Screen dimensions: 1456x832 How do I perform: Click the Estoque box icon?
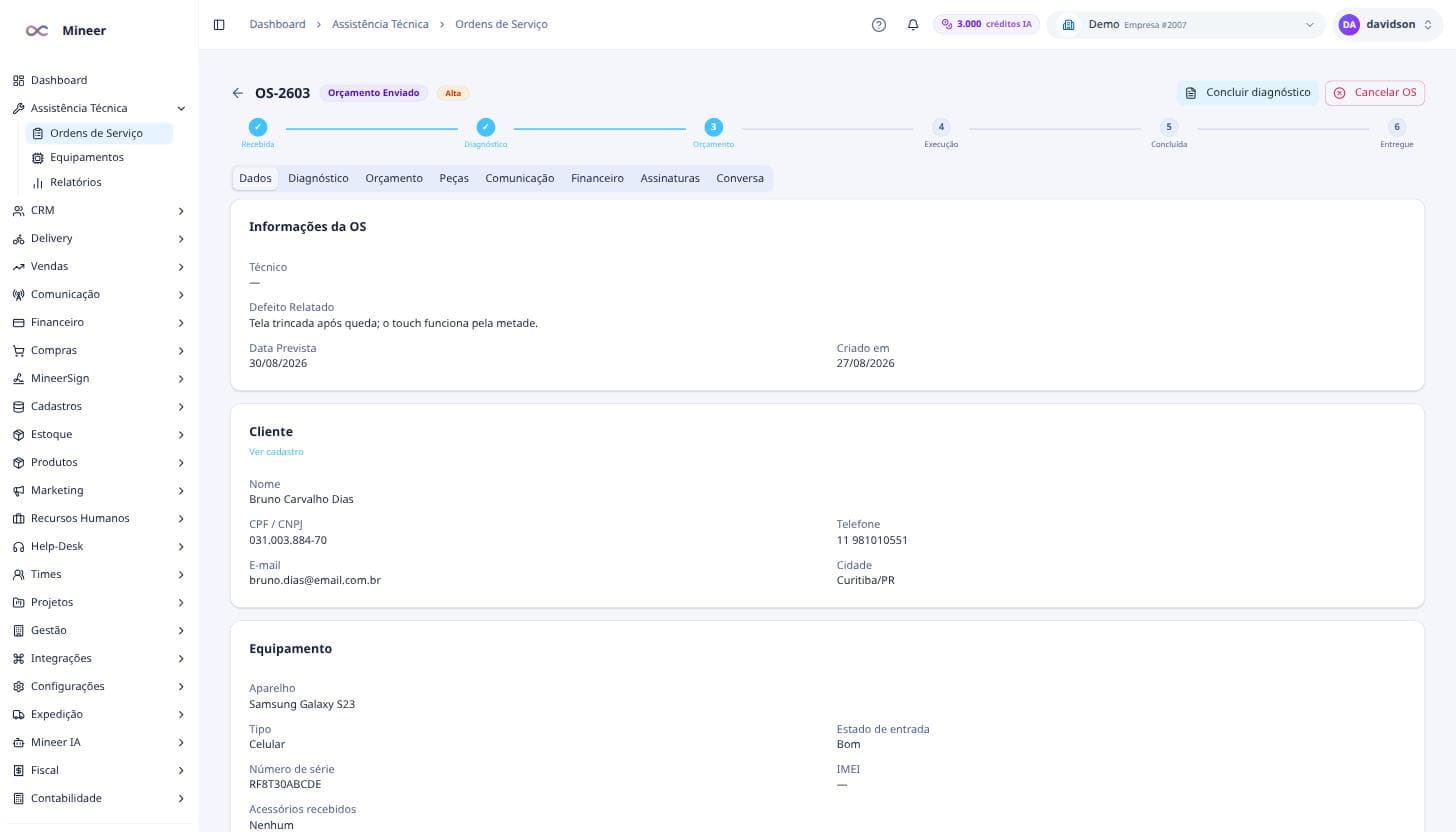point(19,434)
